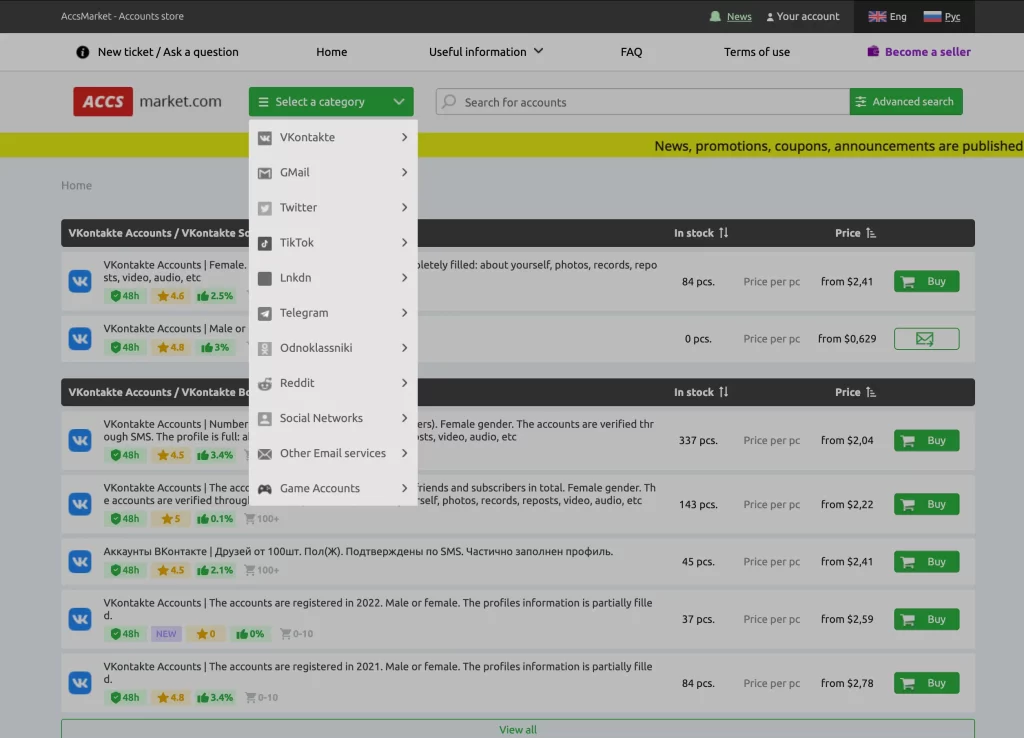Click the news bell icon
Screen dimensions: 1024x738
click(x=715, y=17)
